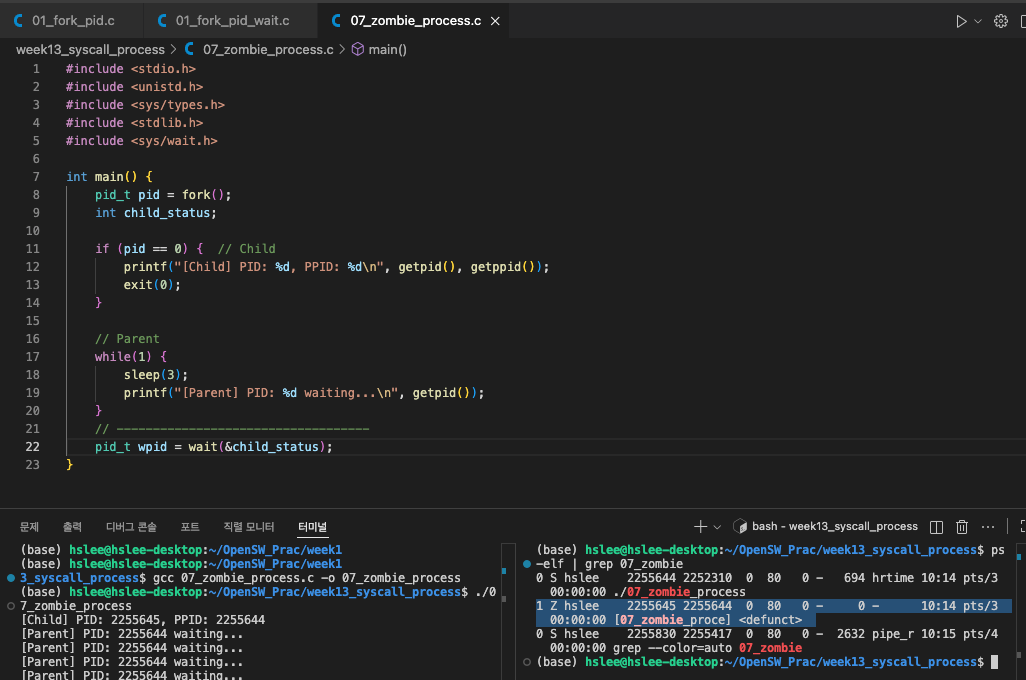Close the 07_zombie_process.c tab
This screenshot has width=1026, height=680.
click(x=495, y=21)
